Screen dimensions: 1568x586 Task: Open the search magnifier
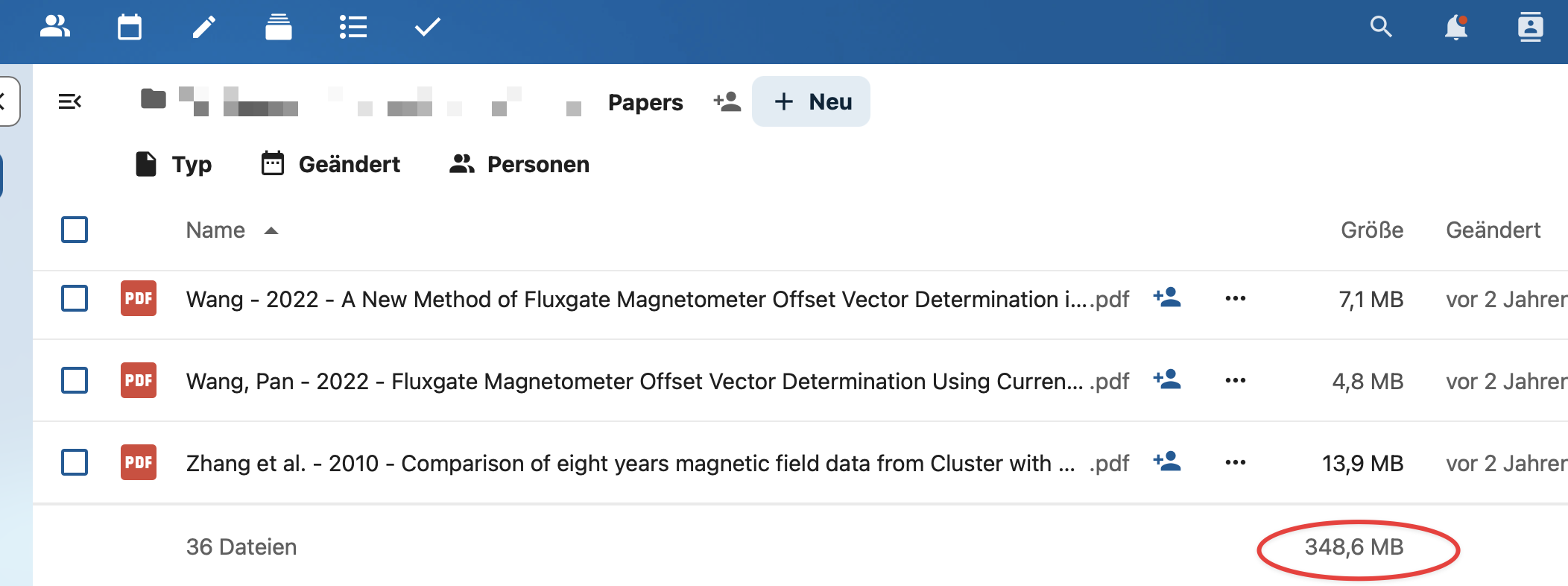coord(1381,28)
